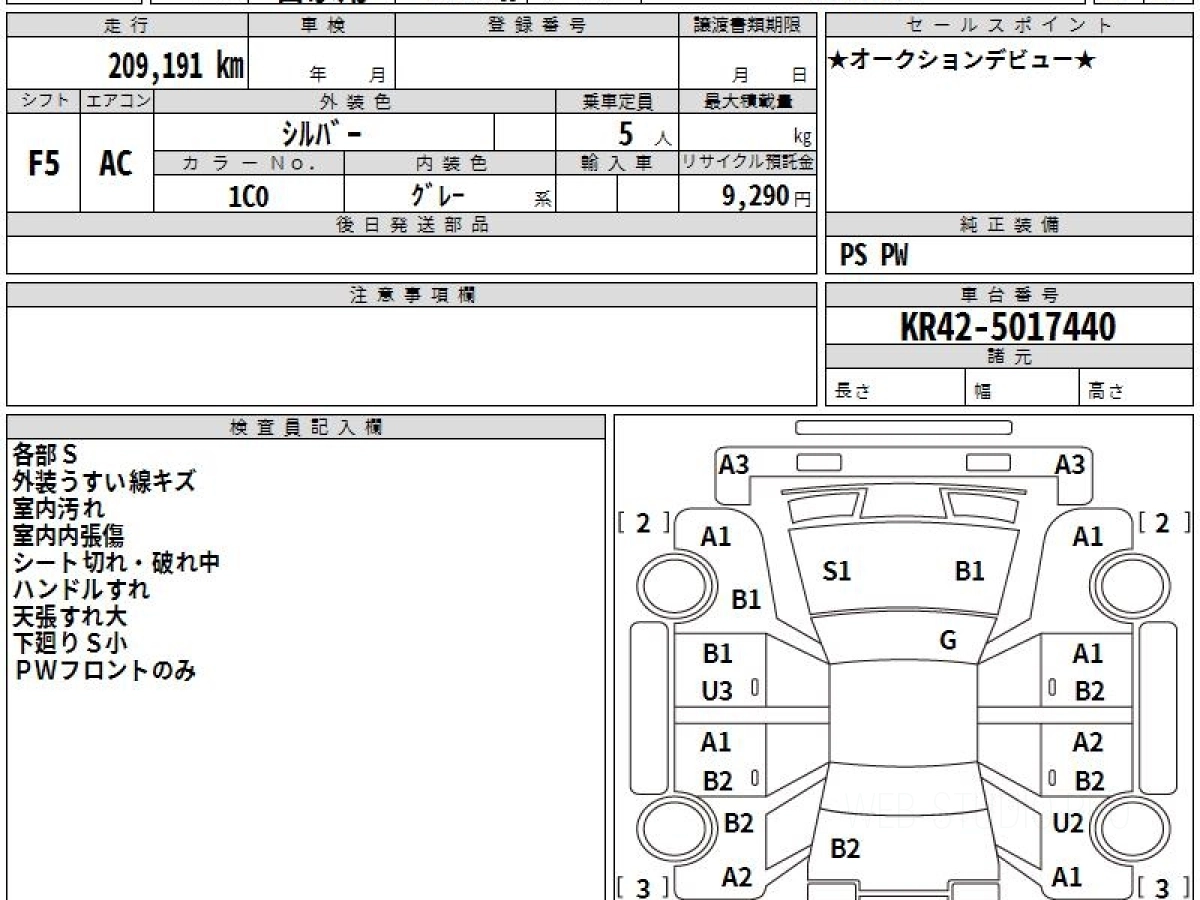Select the note 室内内張傷

point(68,536)
